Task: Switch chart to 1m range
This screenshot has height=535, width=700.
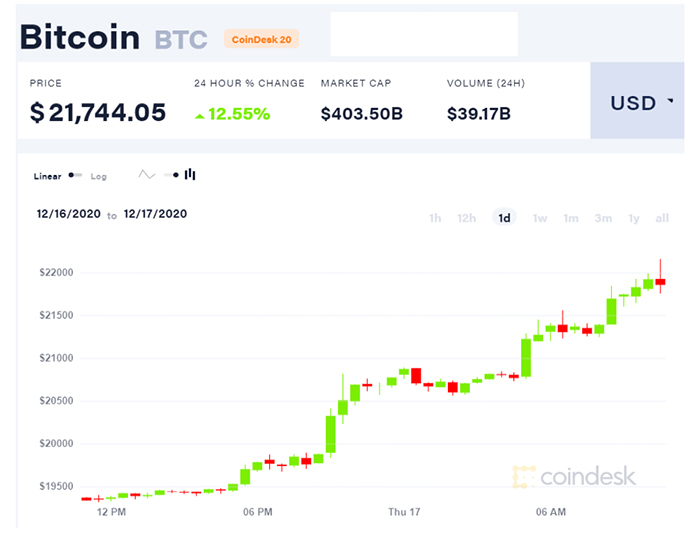Action: [x=571, y=218]
